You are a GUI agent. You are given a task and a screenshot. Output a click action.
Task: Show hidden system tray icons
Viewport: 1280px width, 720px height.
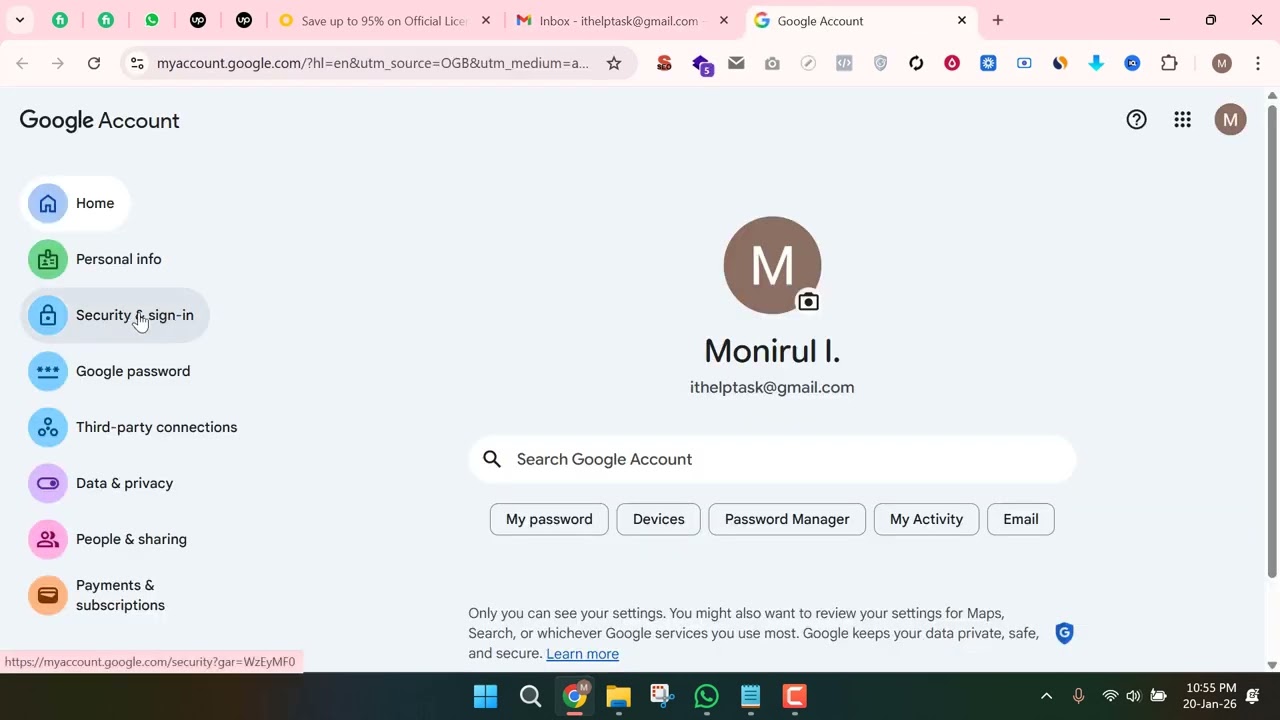pyautogui.click(x=1046, y=696)
